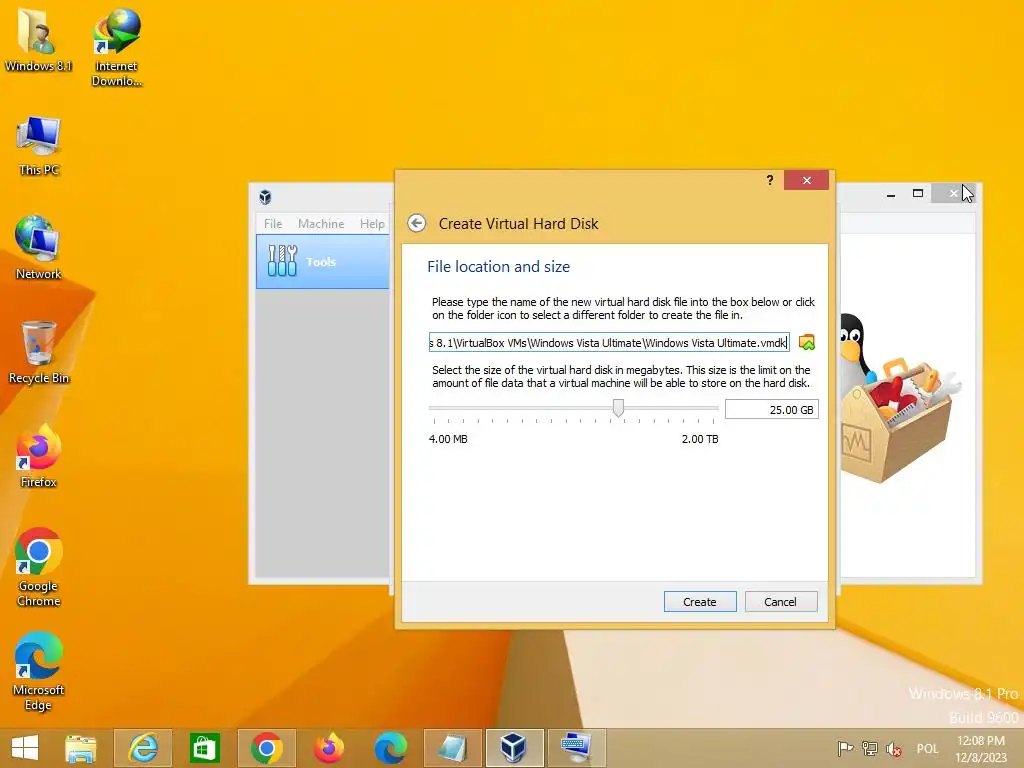
Task: Open the notepad-like taskbar app
Action: point(452,748)
